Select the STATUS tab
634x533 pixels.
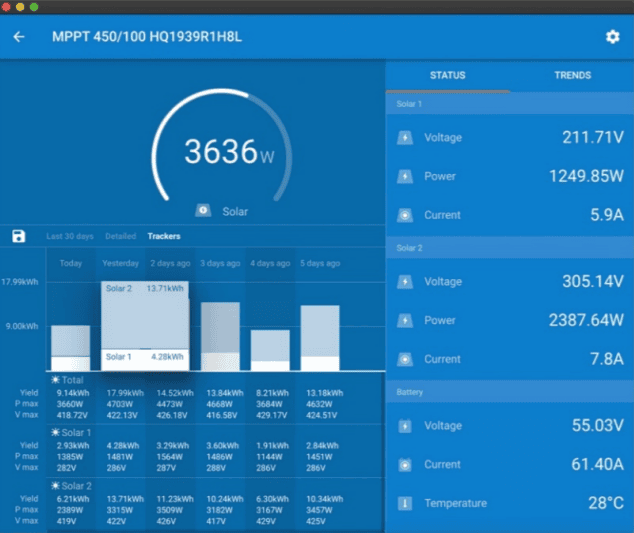click(x=447, y=75)
